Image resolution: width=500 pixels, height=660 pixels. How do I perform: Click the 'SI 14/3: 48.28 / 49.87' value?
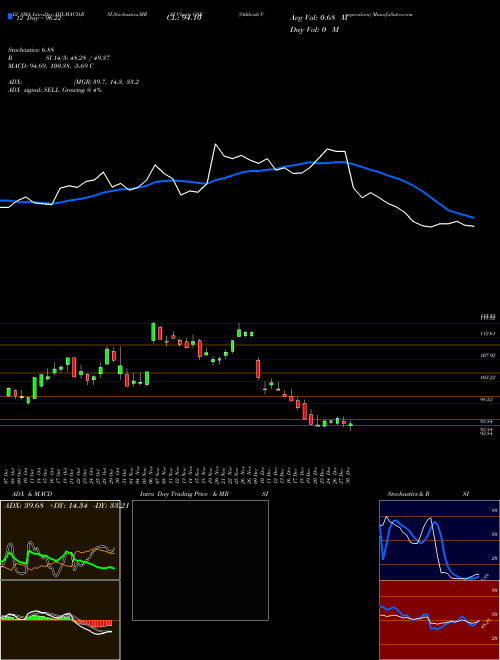pos(78,58)
